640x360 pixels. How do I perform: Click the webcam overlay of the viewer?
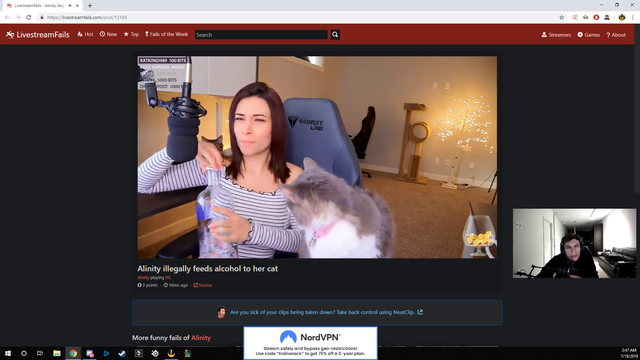point(574,243)
